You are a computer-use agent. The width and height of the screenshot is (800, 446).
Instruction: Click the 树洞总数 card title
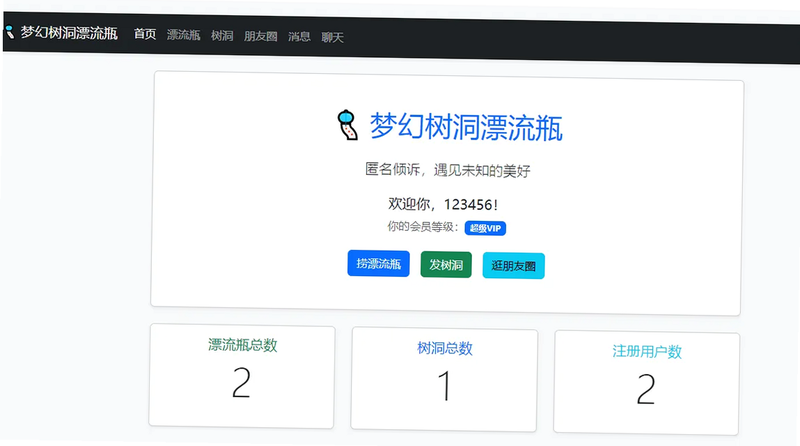pos(445,348)
